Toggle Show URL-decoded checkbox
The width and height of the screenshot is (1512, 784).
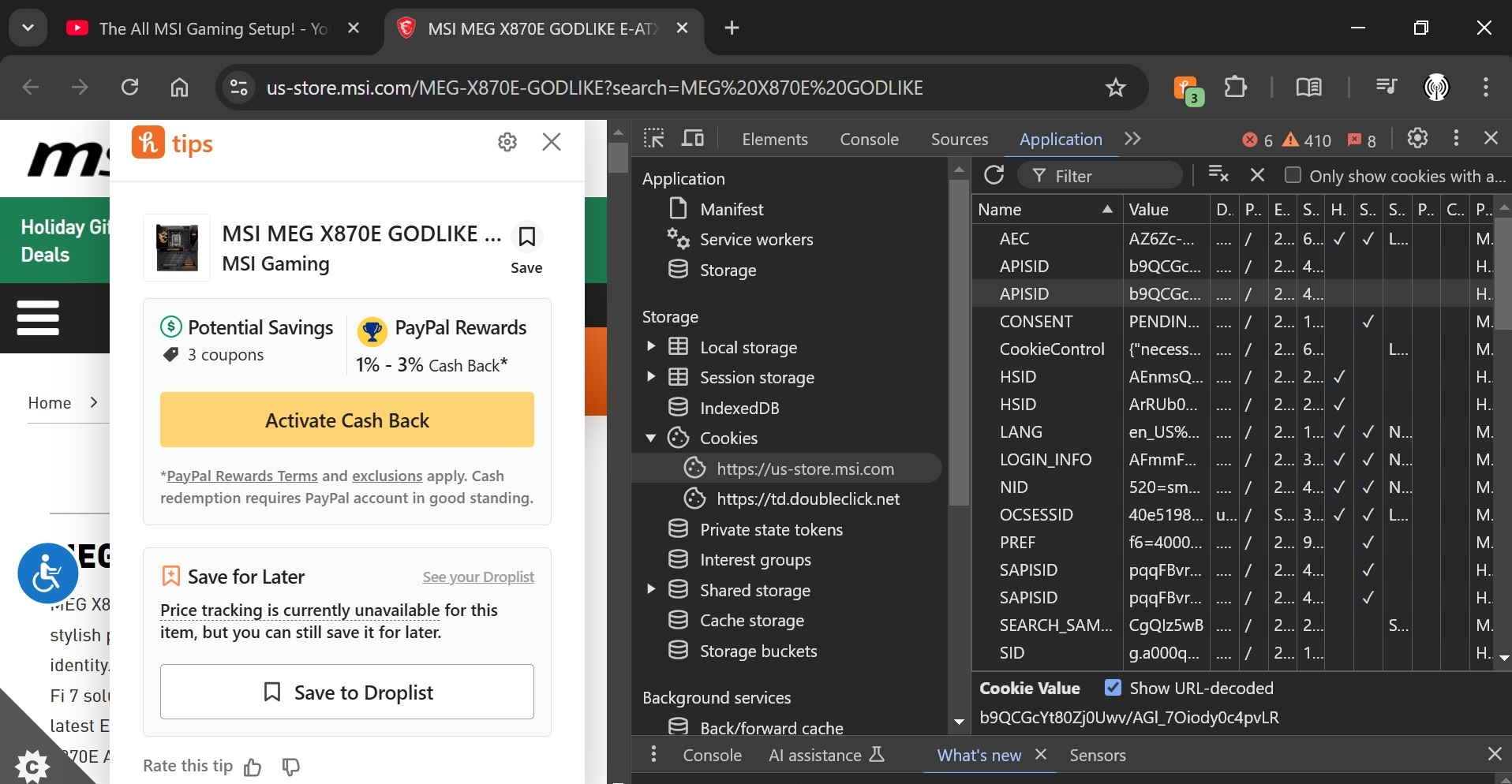[x=1113, y=688]
